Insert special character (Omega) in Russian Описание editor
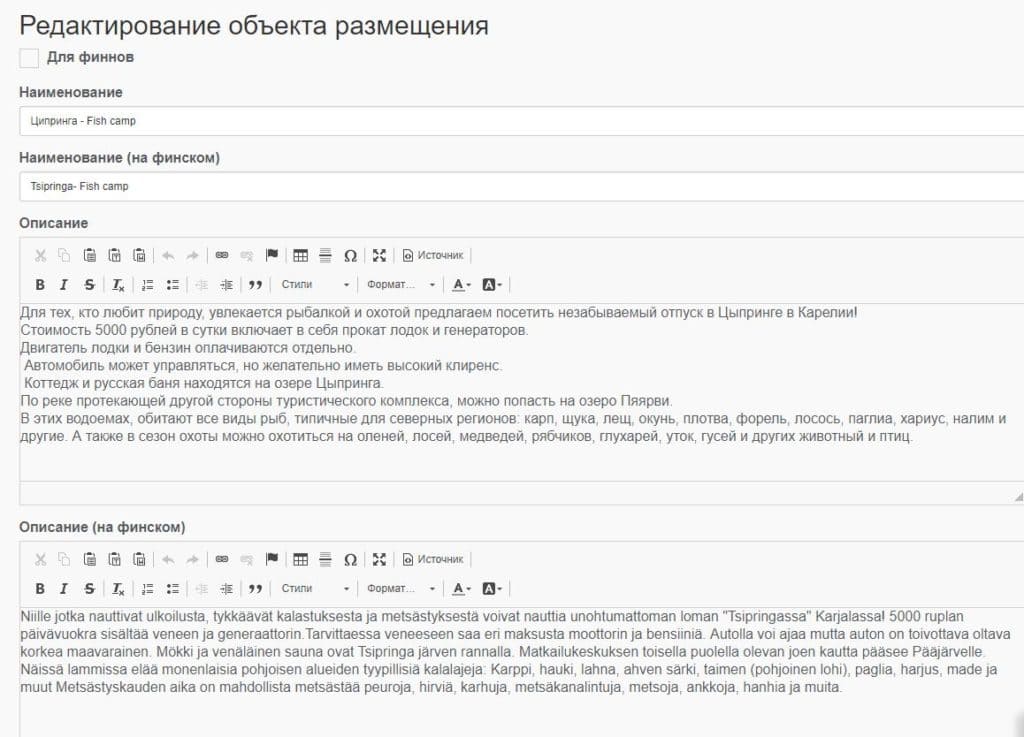This screenshot has height=737, width=1024. coord(350,255)
